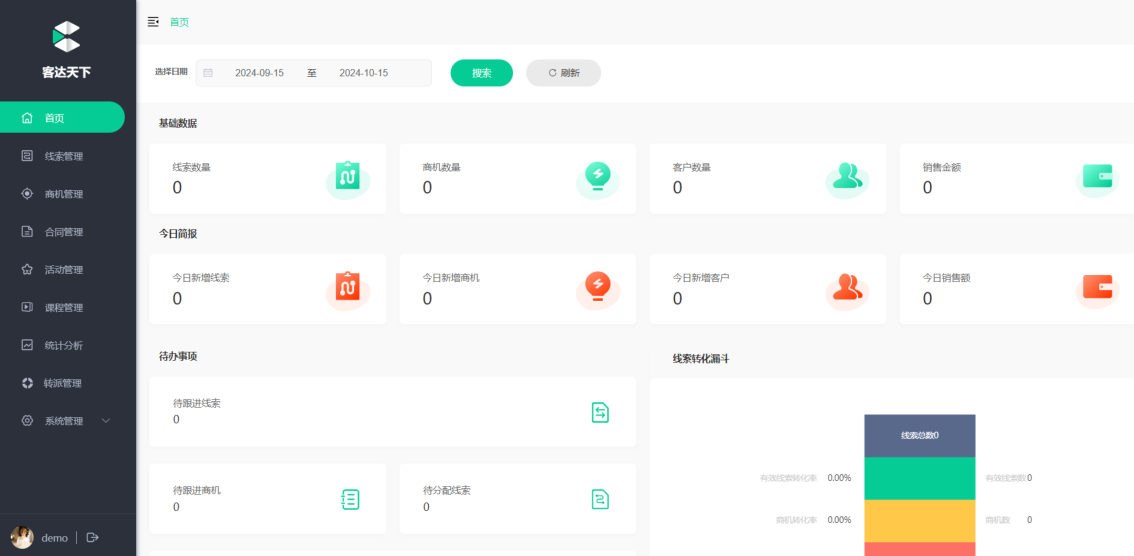Click the 刷新 refresh button
Screen dimensions: 1134x556
point(563,73)
